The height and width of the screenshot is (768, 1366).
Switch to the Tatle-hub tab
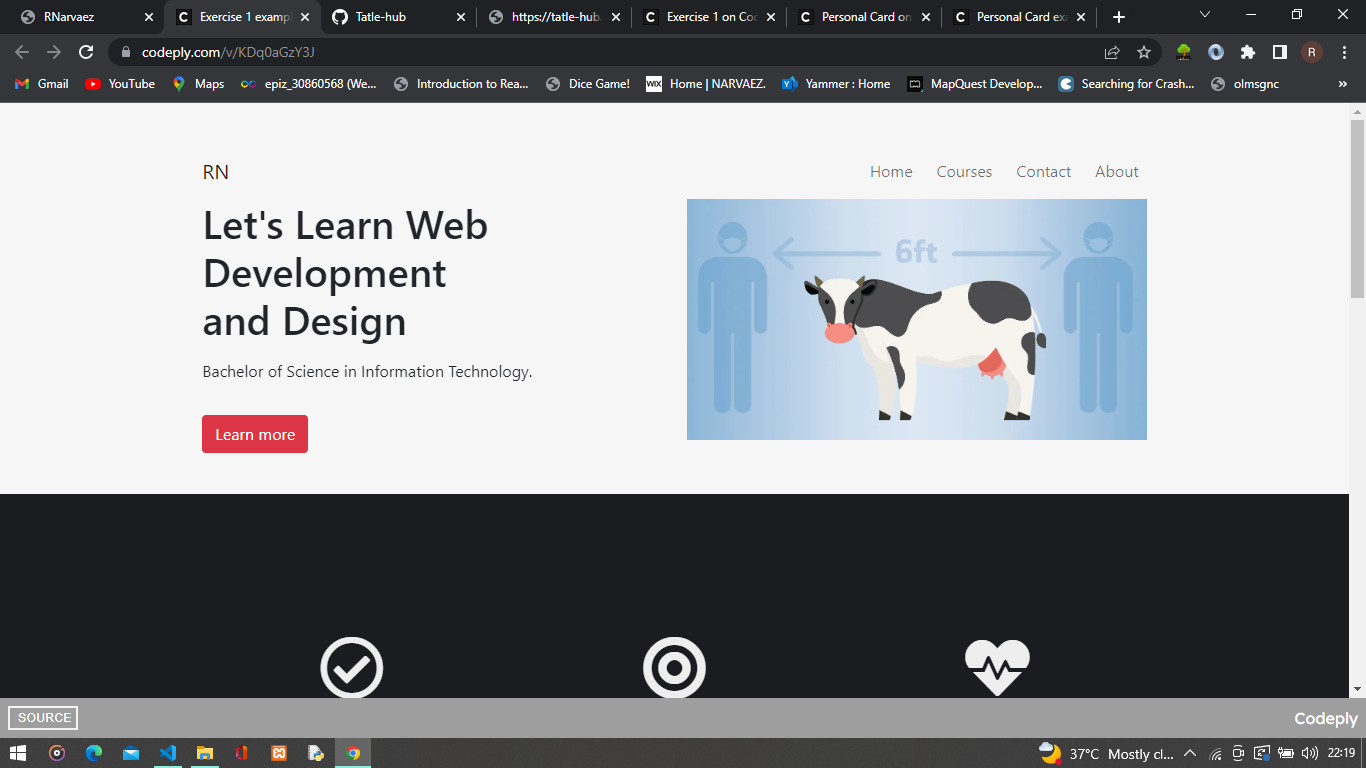coord(395,17)
